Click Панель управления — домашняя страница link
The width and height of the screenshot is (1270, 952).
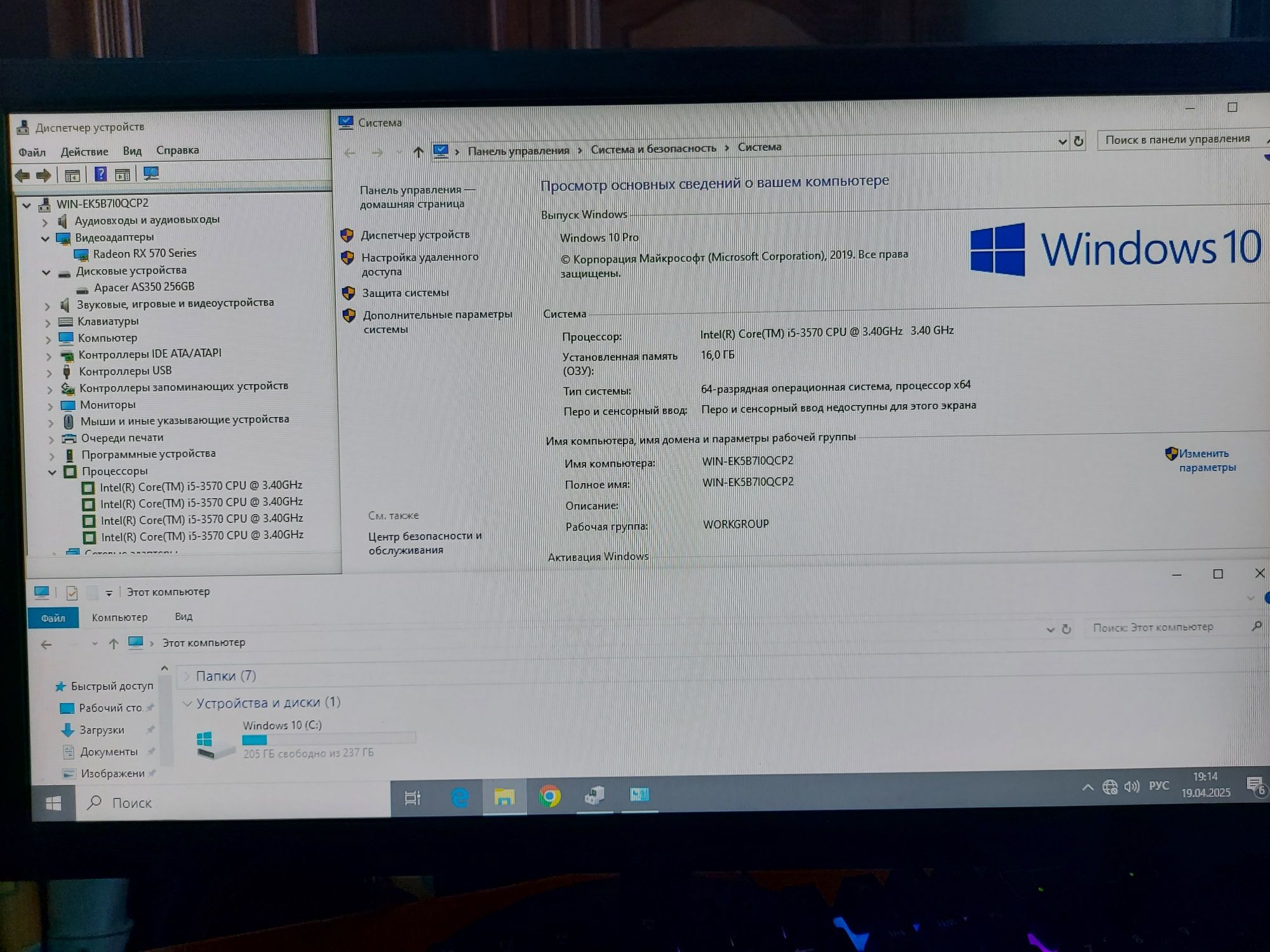coord(417,197)
